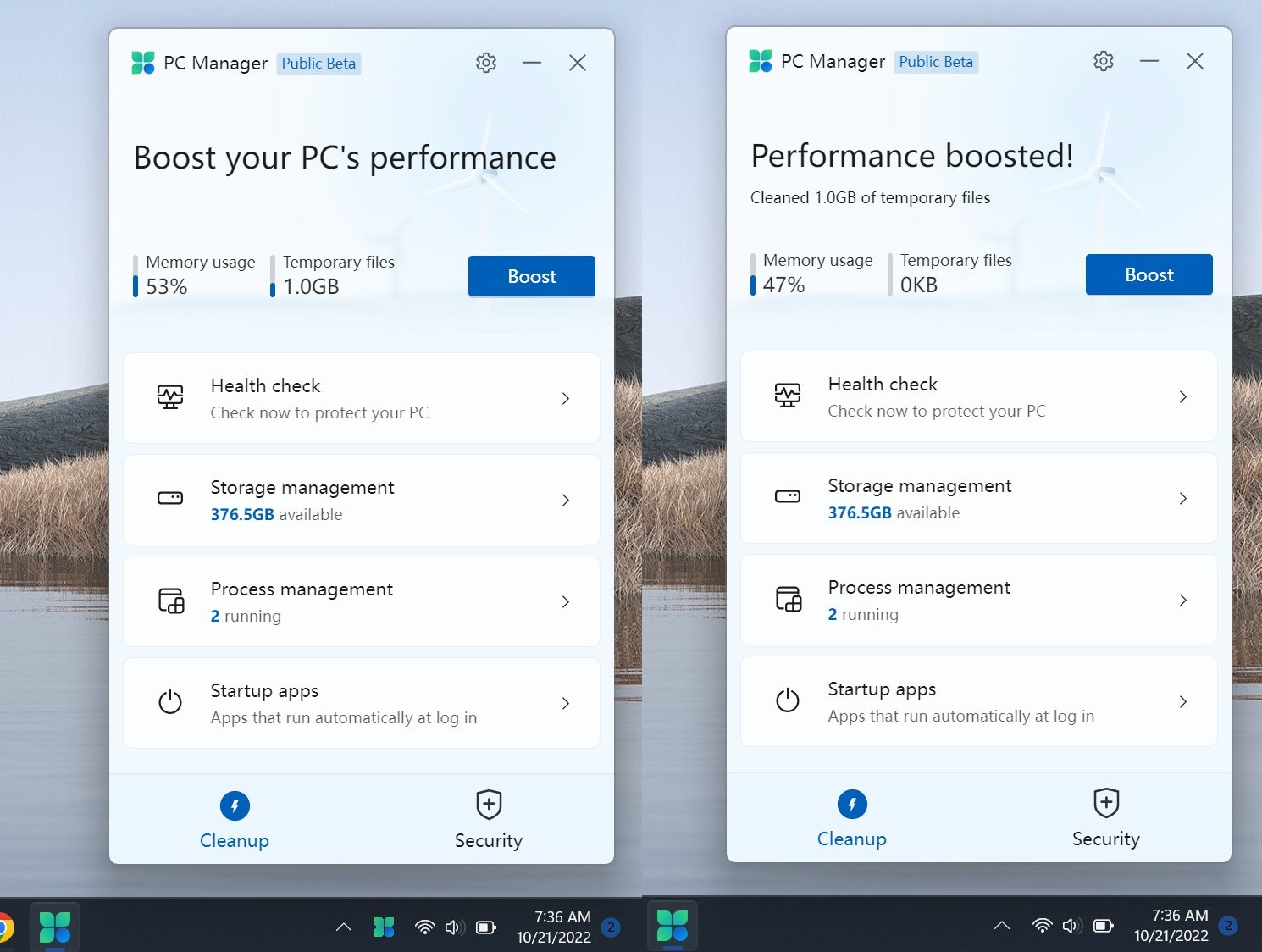Click Health check monitor icon in right window
The height and width of the screenshot is (952, 1262).
pos(788,396)
